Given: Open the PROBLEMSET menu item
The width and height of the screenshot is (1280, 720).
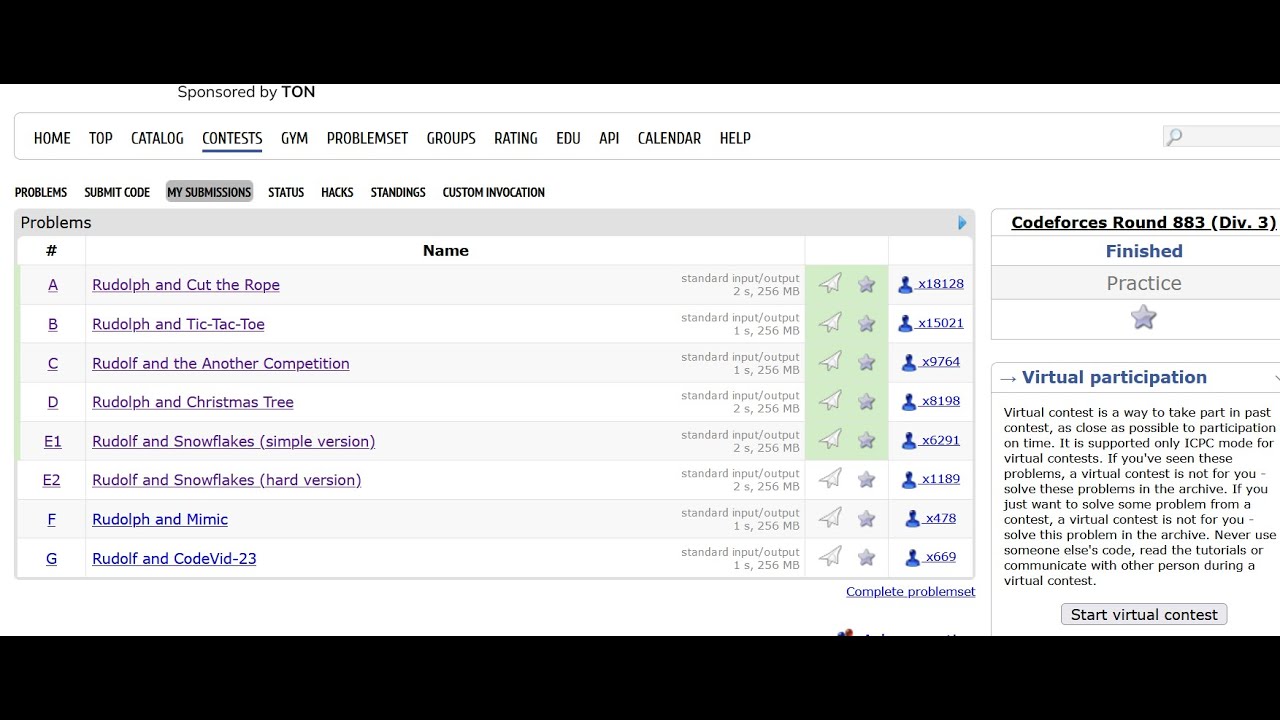Looking at the screenshot, I should tap(367, 138).
